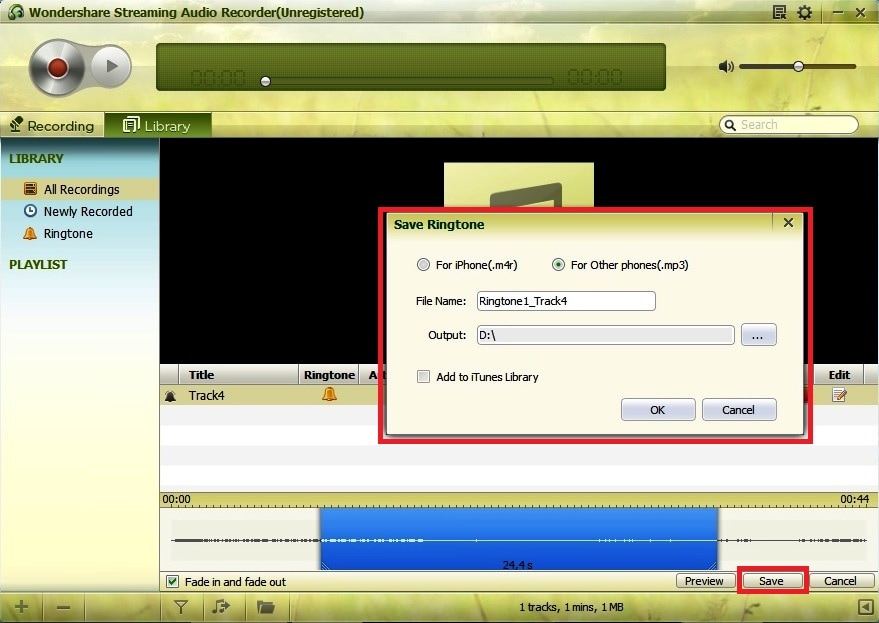The height and width of the screenshot is (623, 879).
Task: Click the music note export icon
Action: tap(221, 606)
